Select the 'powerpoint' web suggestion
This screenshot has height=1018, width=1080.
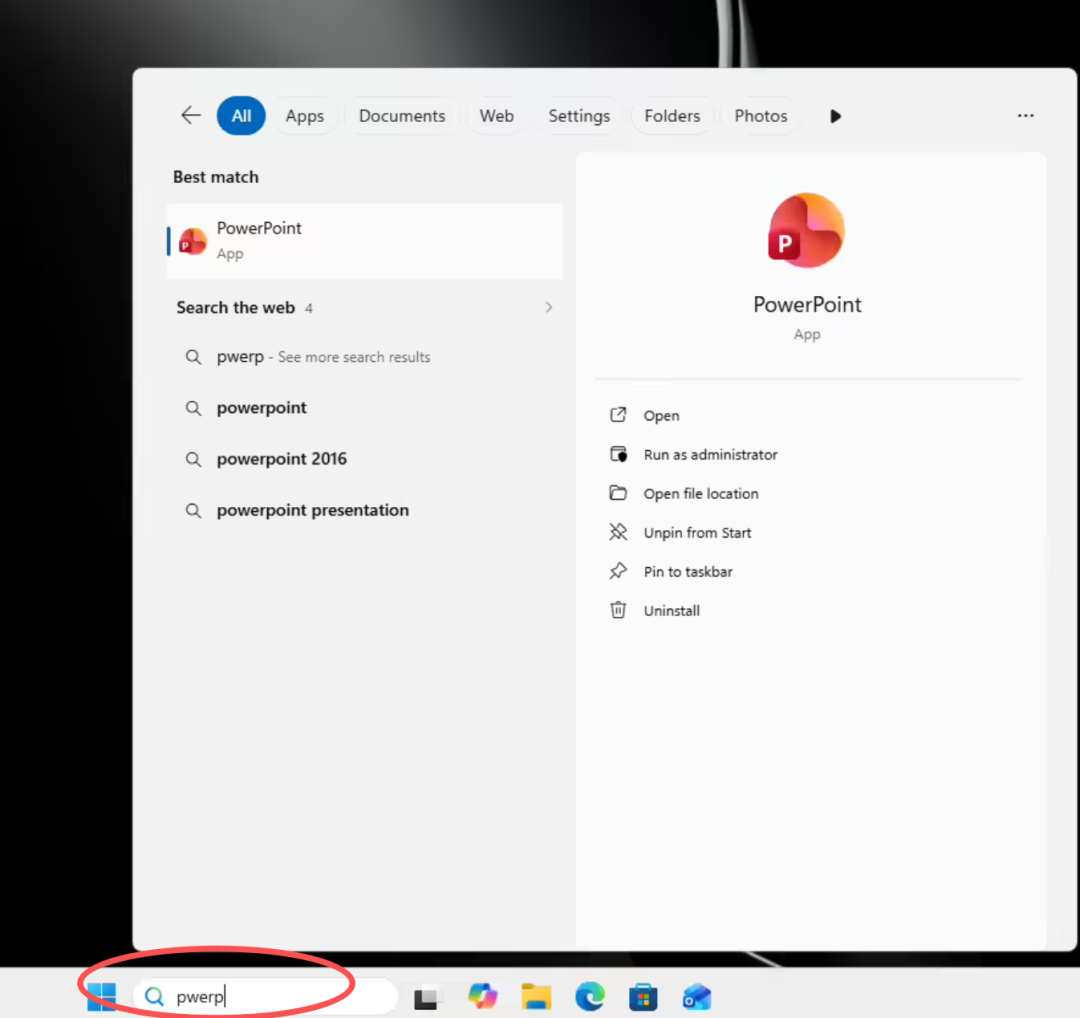pyautogui.click(x=365, y=408)
